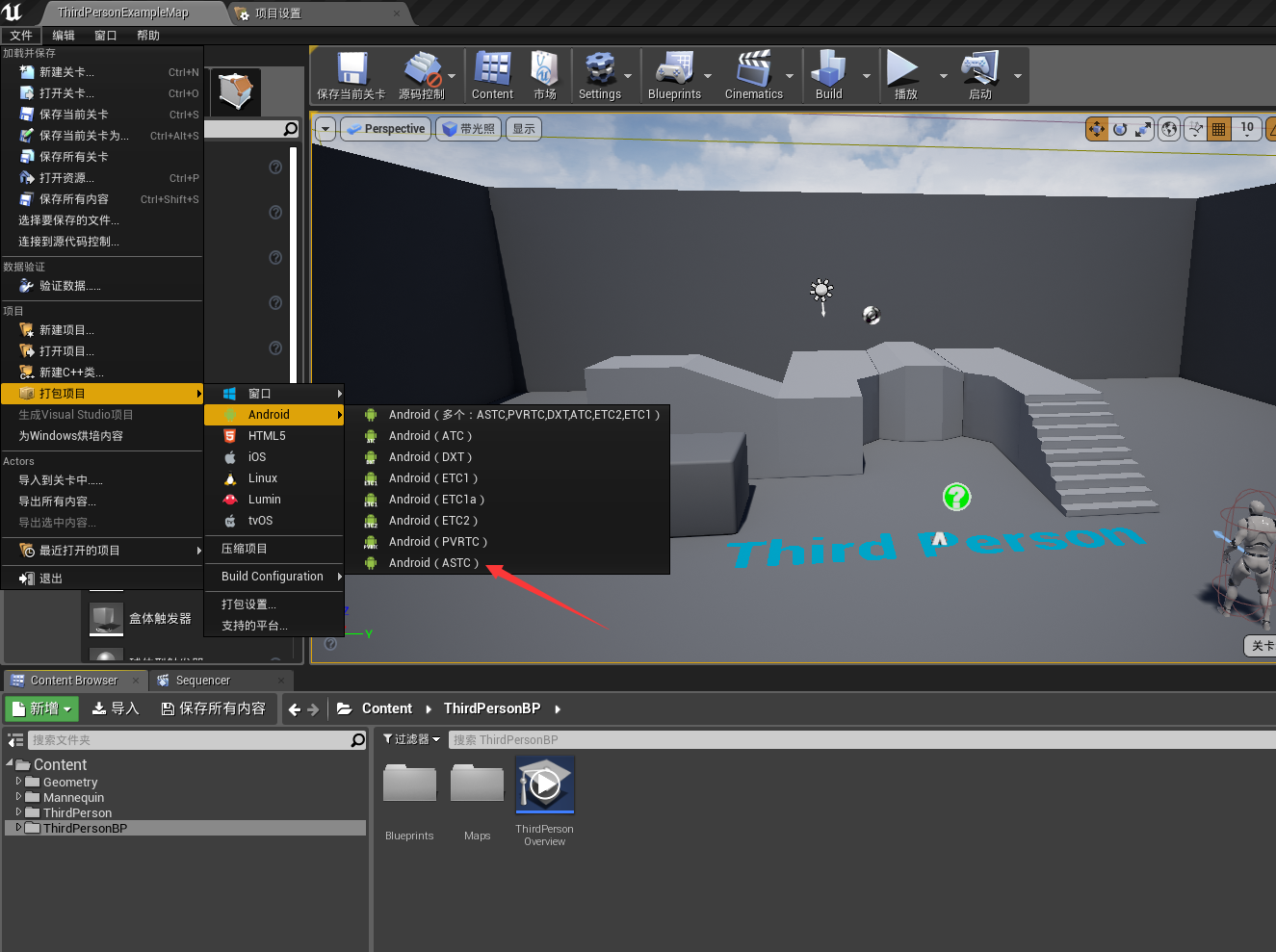
Task: Select Android (ASTC) packaging option
Action: click(x=507, y=563)
